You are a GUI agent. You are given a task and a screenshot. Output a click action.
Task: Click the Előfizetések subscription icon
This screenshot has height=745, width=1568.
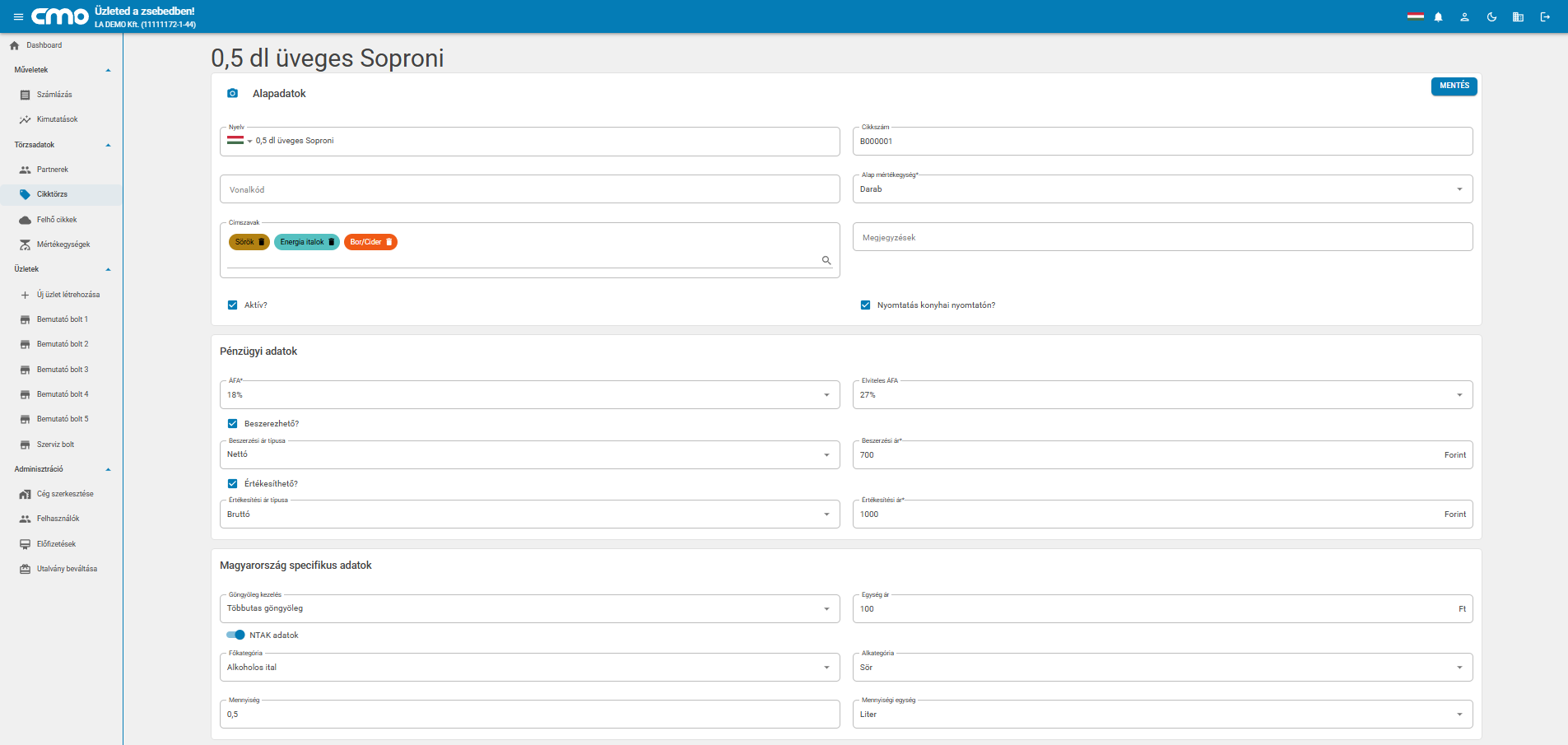coord(25,544)
